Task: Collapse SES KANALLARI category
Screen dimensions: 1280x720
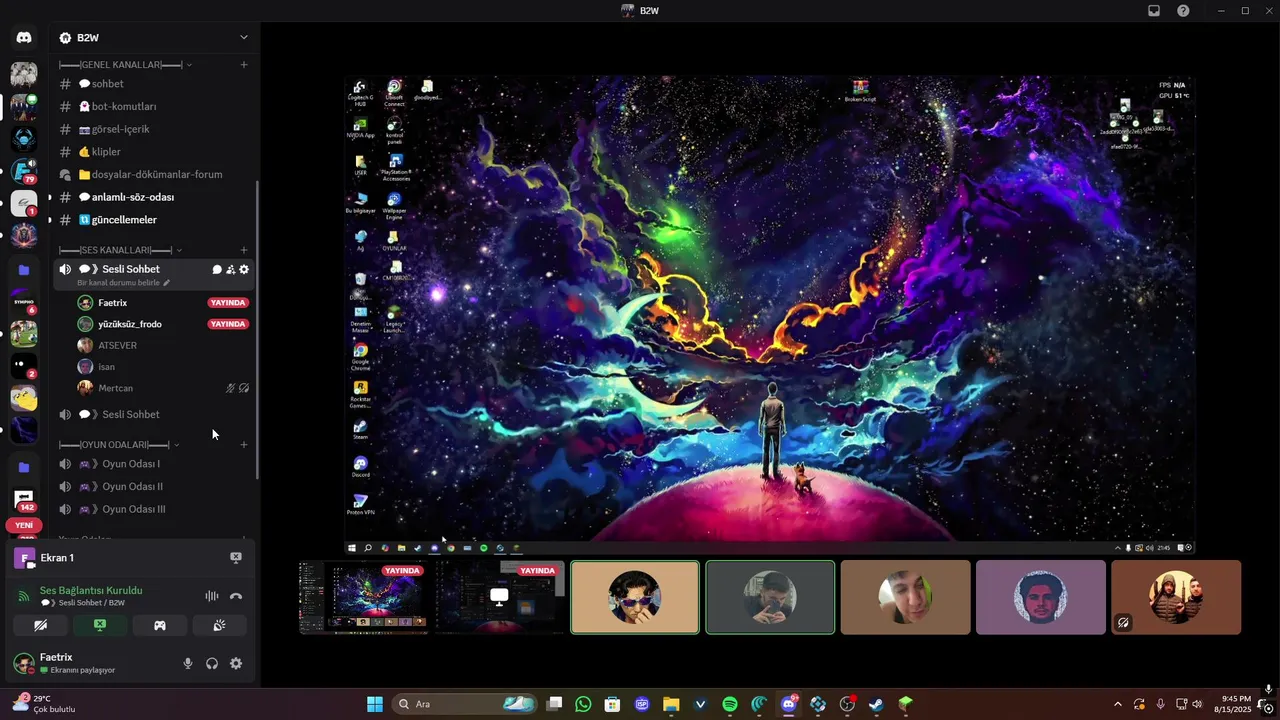Action: 120,250
